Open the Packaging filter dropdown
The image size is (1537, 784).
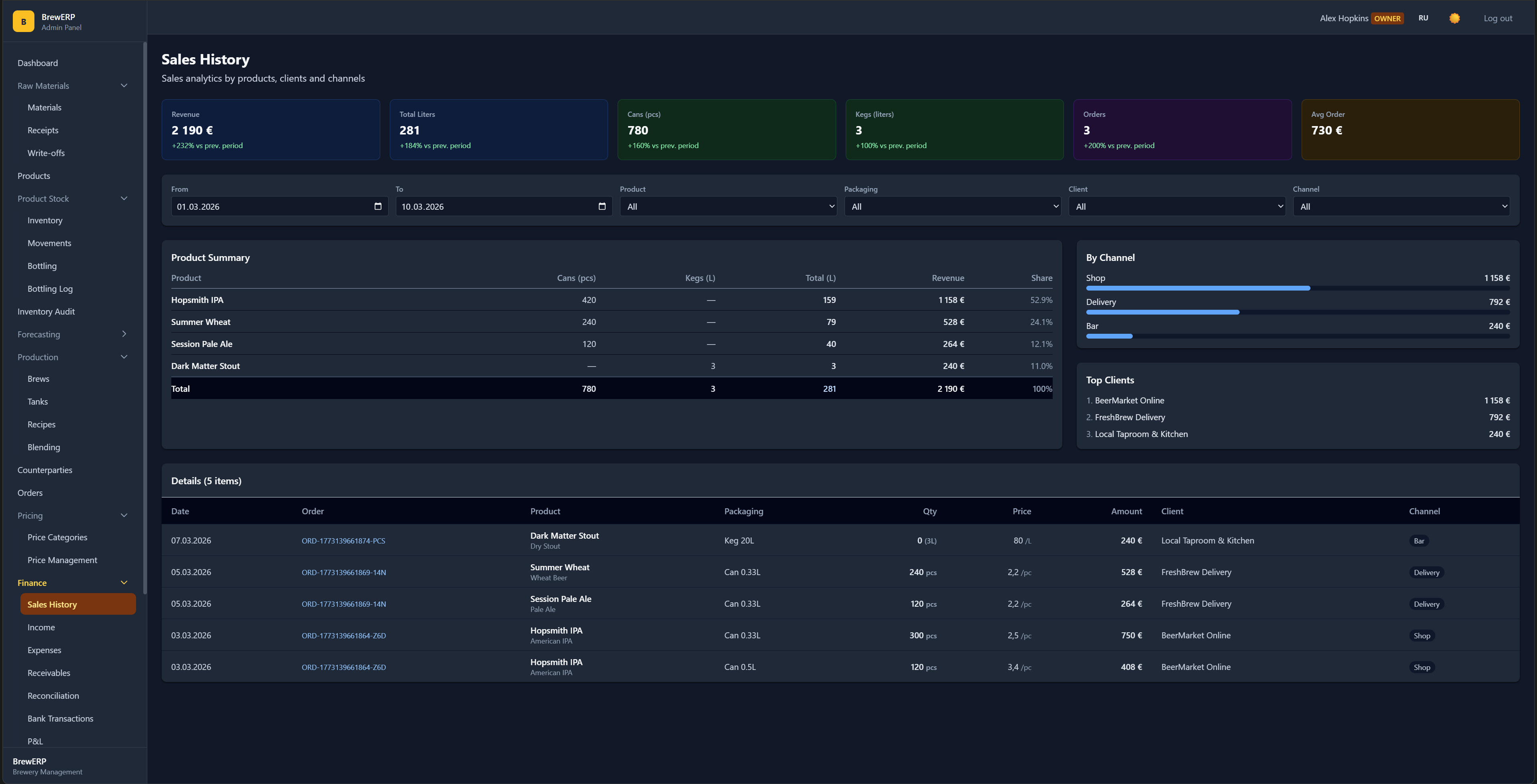point(952,207)
